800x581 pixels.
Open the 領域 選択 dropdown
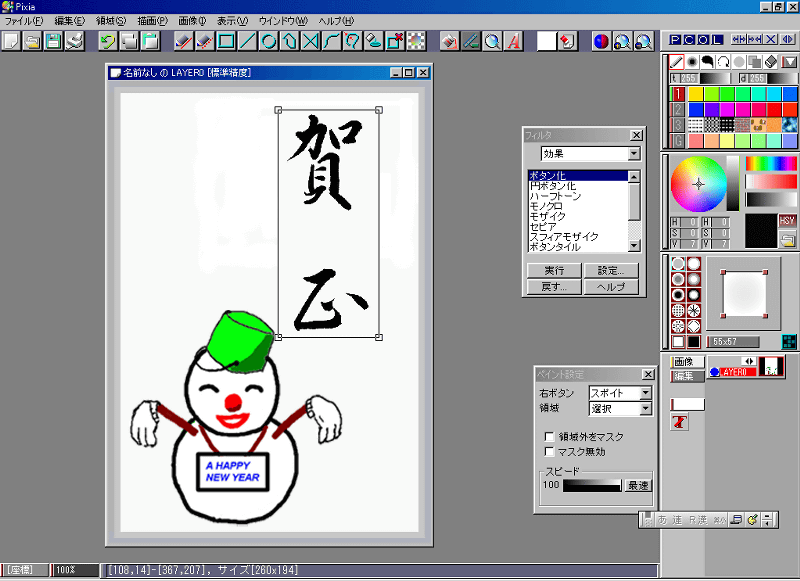point(645,409)
